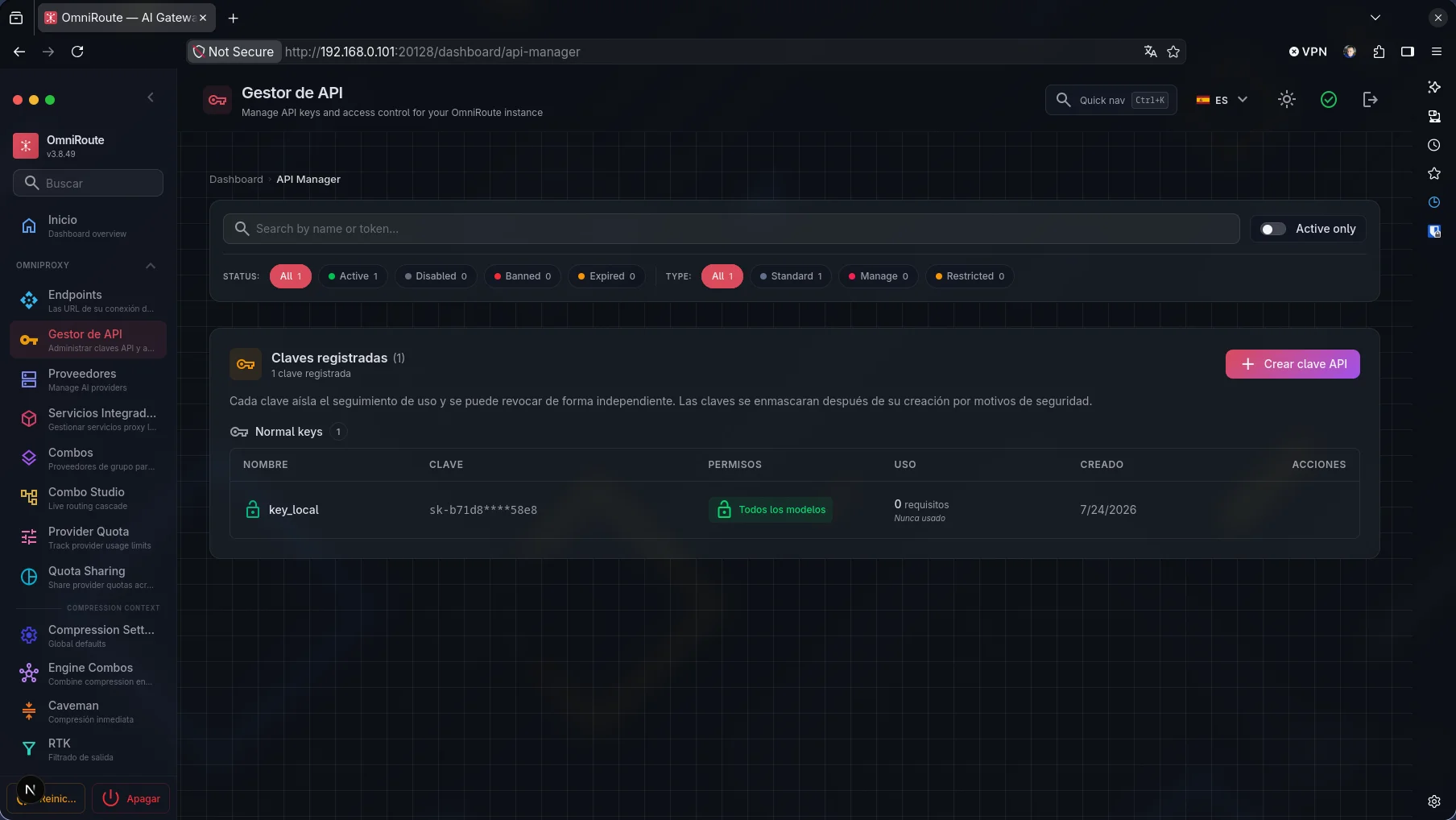This screenshot has height=820, width=1456.
Task: Click the lock icon beside key_local
Action: pyautogui.click(x=253, y=509)
